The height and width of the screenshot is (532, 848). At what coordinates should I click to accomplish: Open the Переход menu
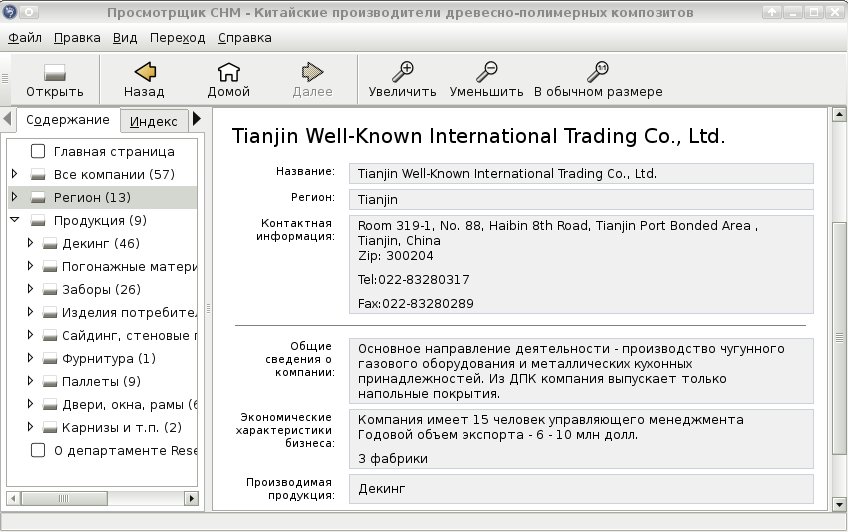click(x=177, y=38)
